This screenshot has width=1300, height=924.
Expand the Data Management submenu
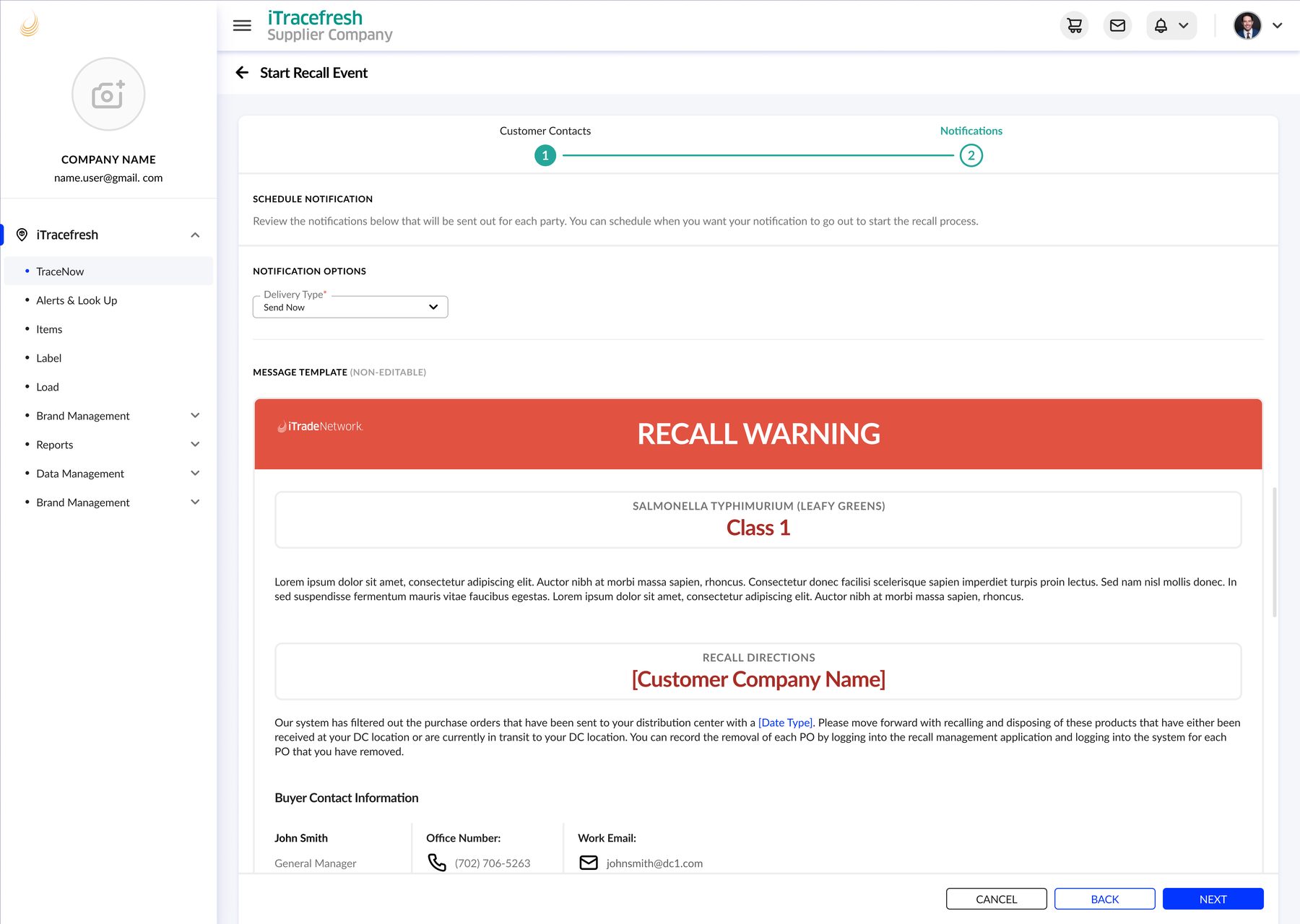tap(195, 474)
